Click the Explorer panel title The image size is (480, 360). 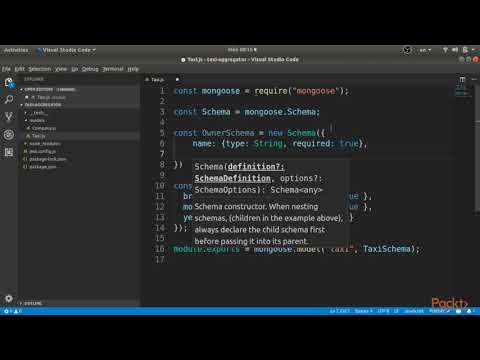tap(34, 79)
